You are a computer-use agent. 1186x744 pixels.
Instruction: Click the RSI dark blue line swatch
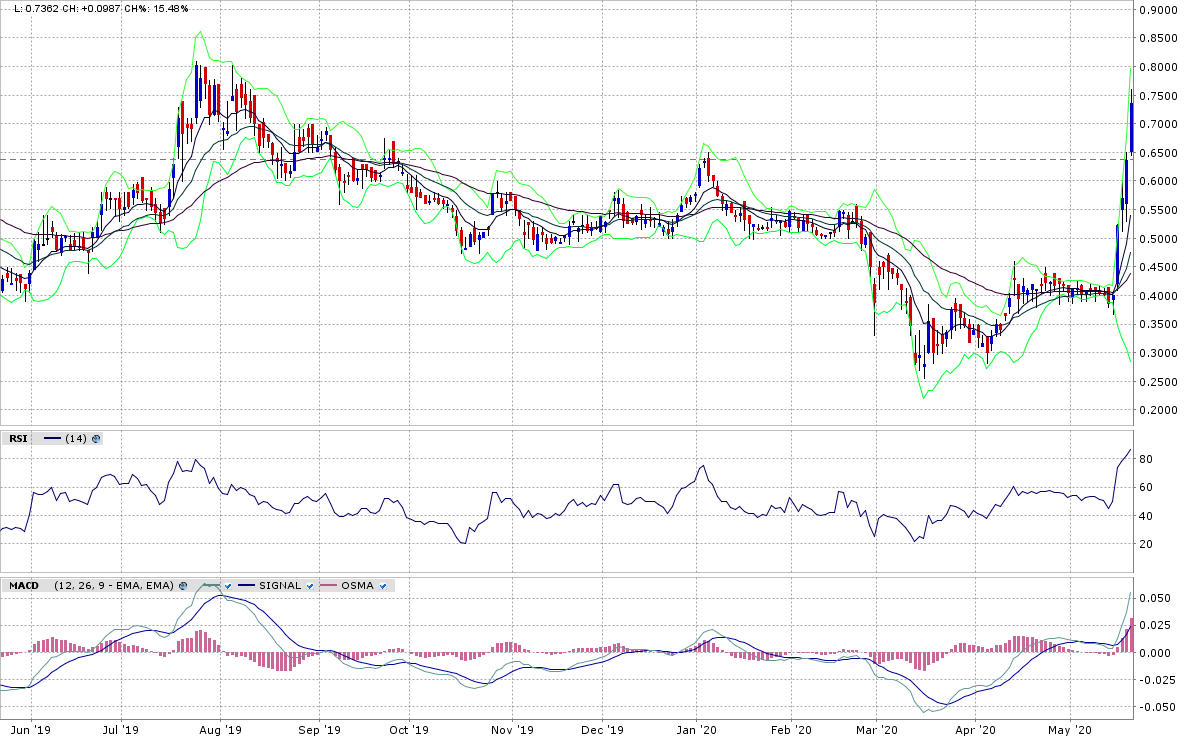(53, 438)
